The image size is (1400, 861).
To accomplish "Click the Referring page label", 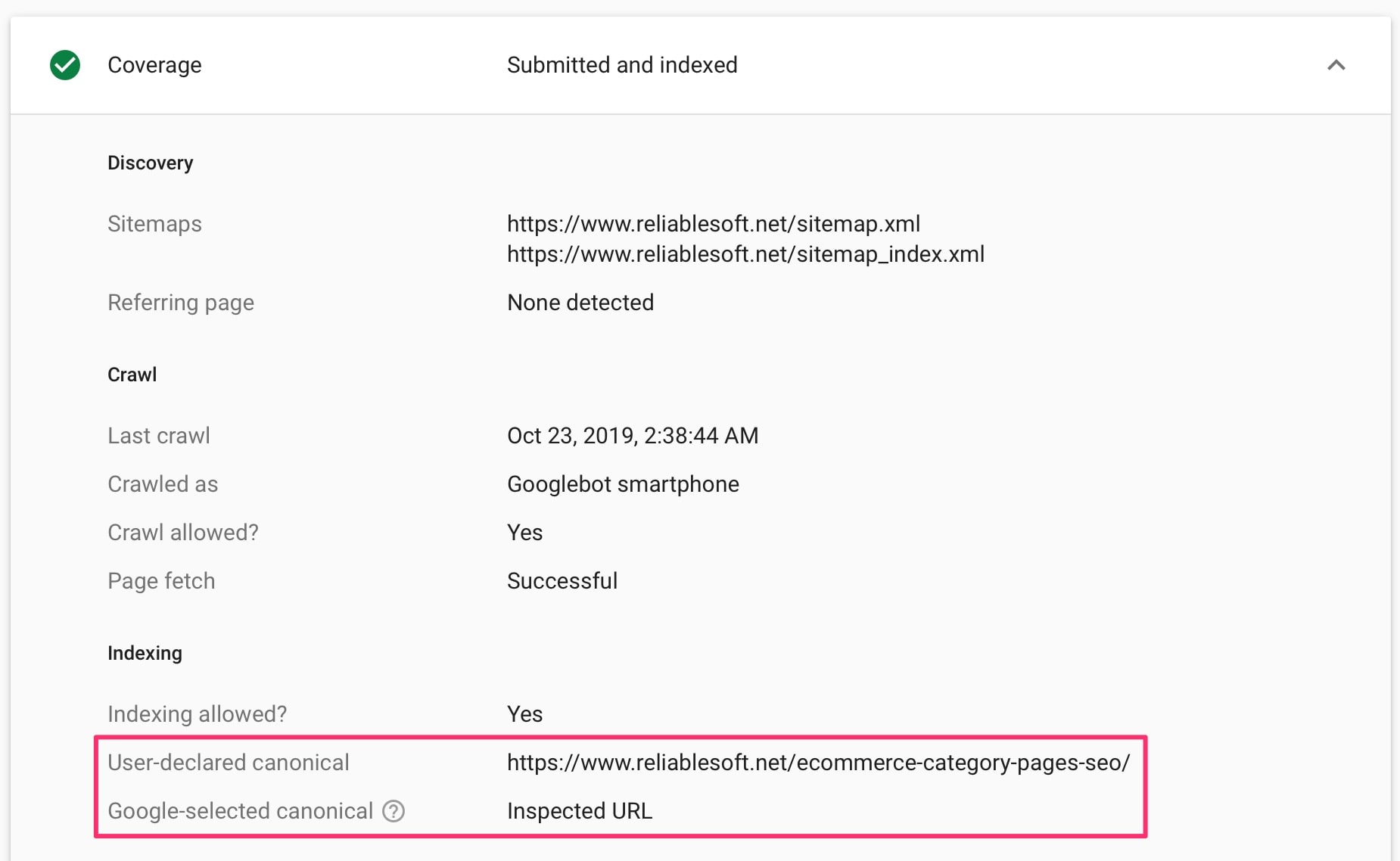I will coord(180,303).
